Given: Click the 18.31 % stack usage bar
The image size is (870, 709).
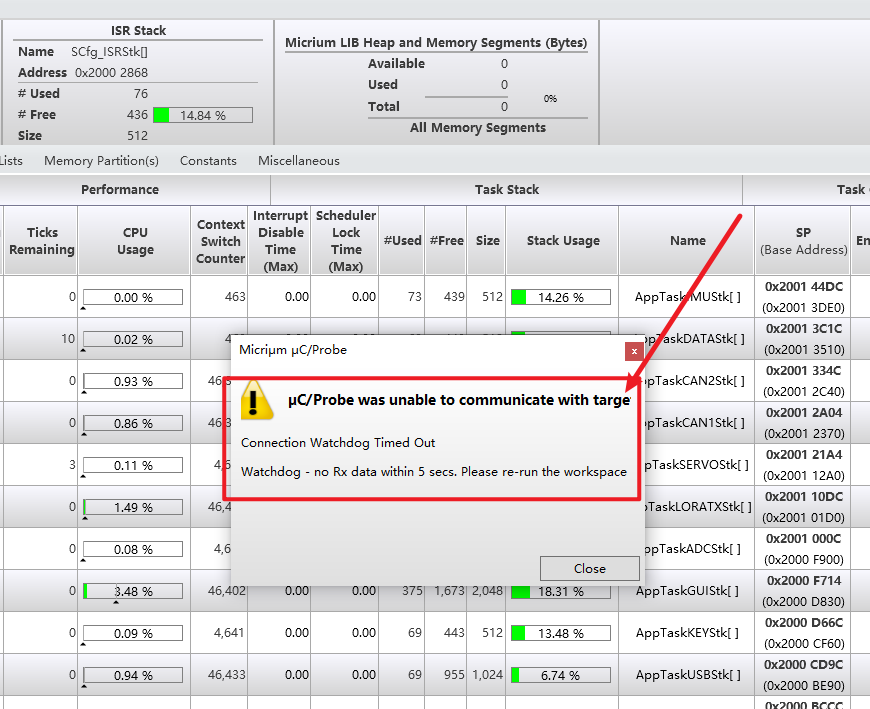Looking at the screenshot, I should tap(560, 591).
